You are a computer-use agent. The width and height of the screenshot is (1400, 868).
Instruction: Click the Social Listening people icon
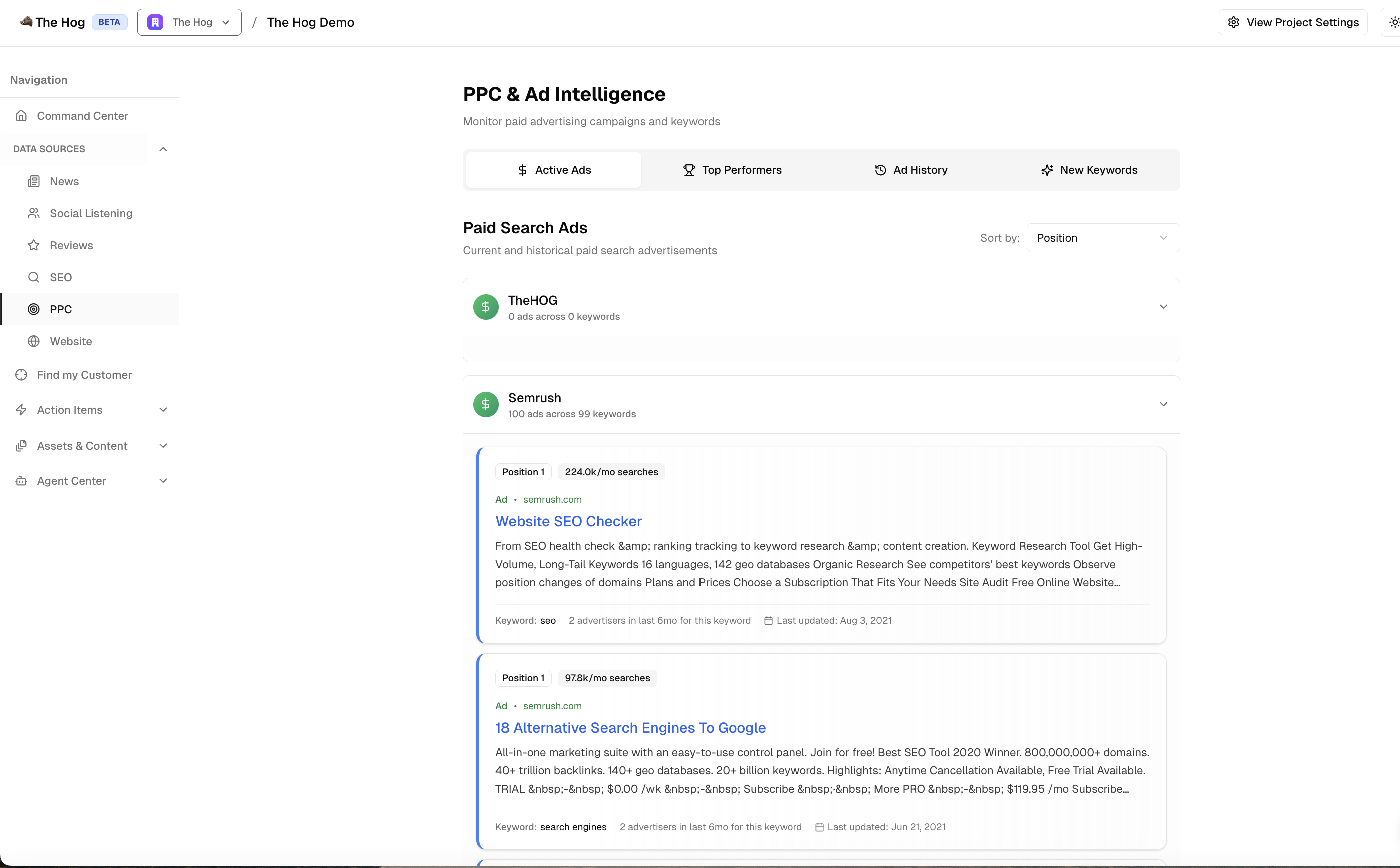point(34,213)
